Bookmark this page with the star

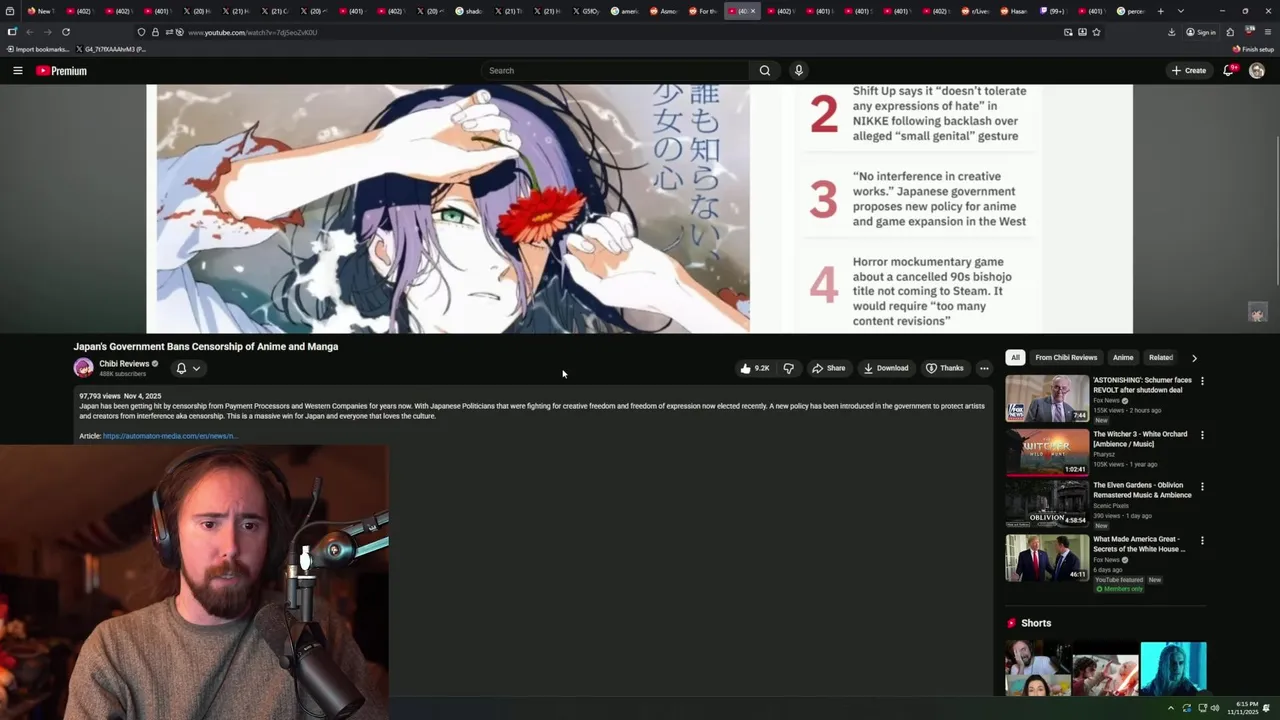point(1096,32)
